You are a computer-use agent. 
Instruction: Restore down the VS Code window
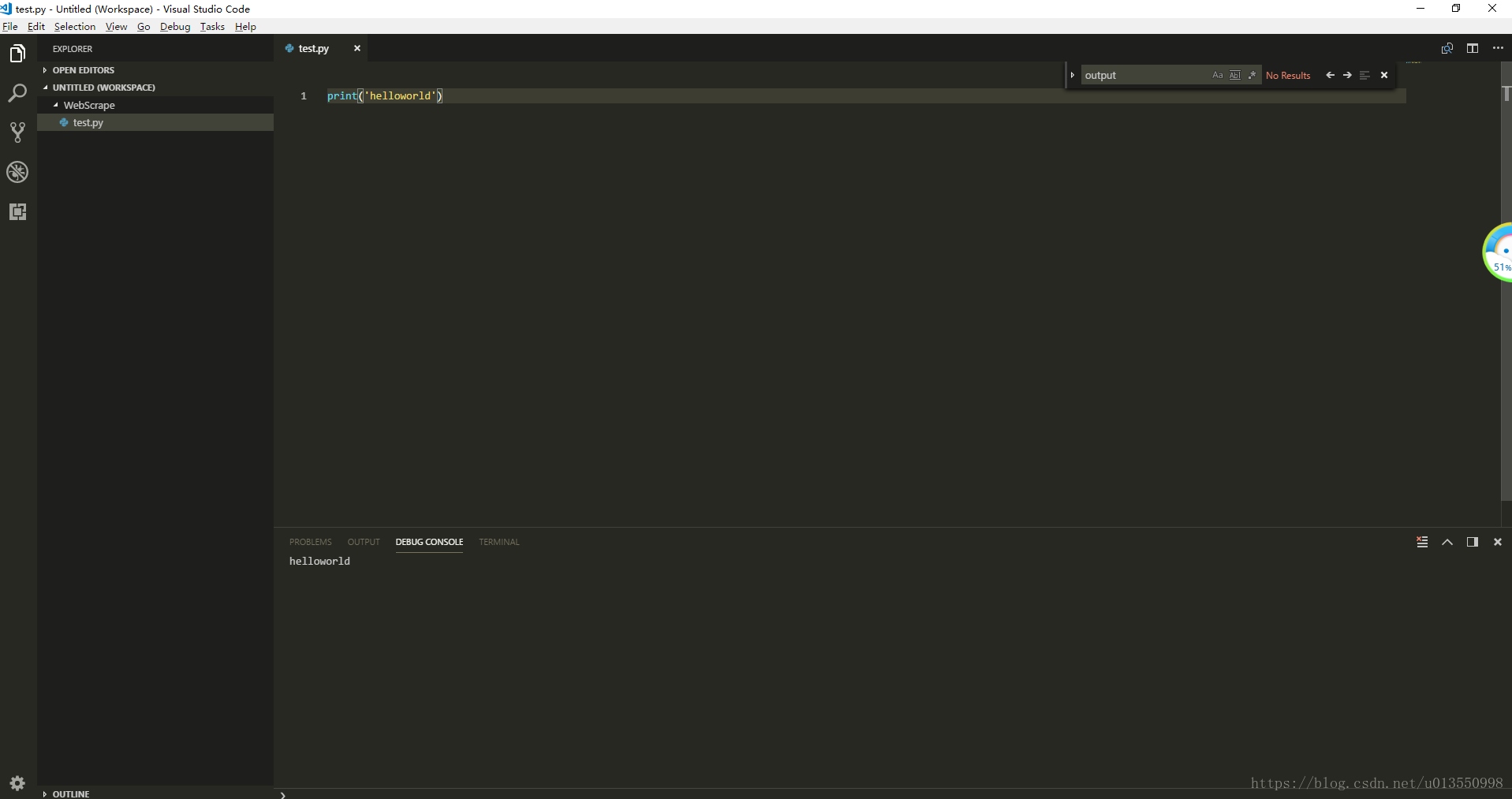click(1456, 9)
